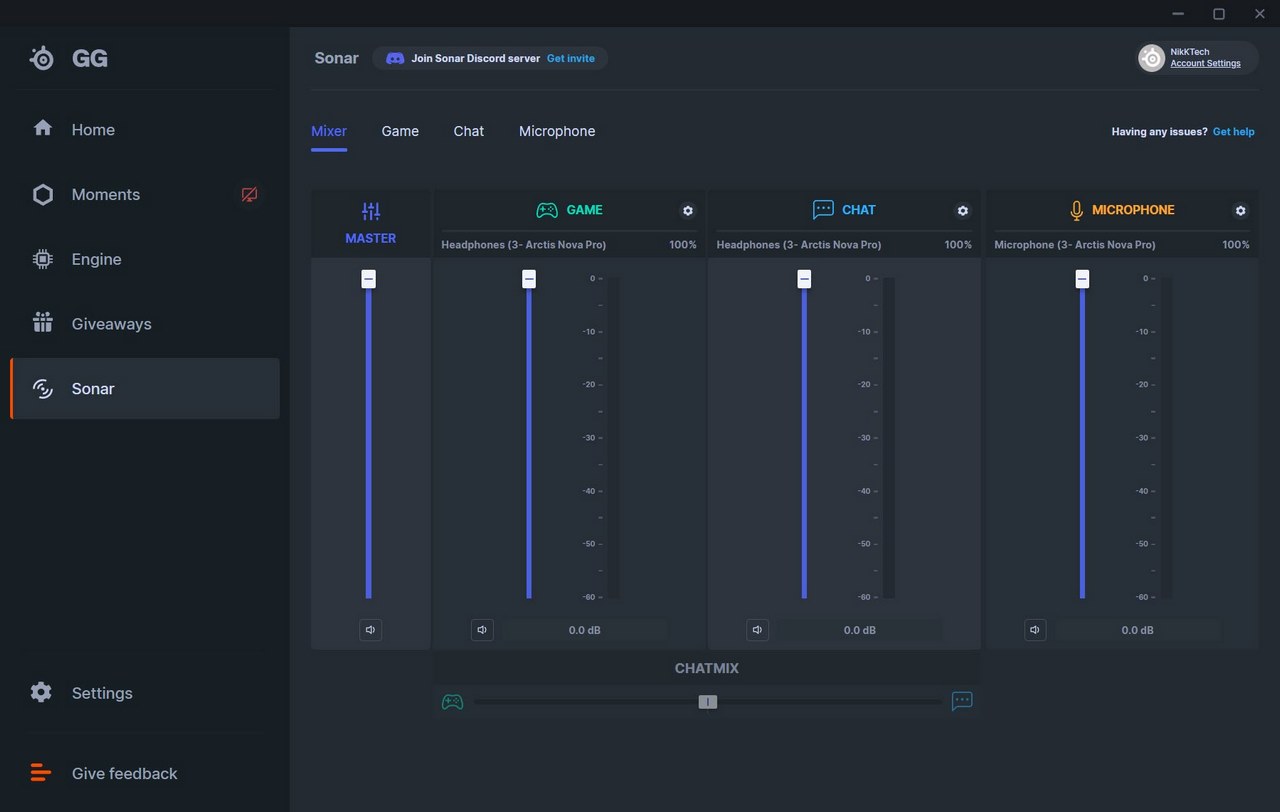
Task: Switch to the Microphone tab
Action: coord(557,131)
